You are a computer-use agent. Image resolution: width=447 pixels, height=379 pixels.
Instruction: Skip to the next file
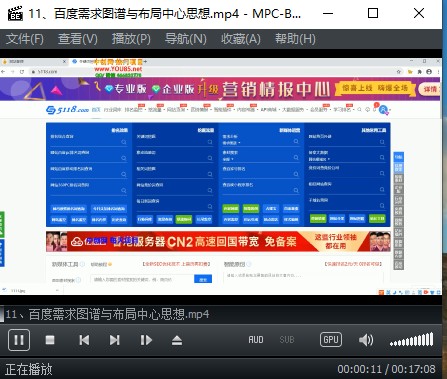pyautogui.click(x=115, y=340)
